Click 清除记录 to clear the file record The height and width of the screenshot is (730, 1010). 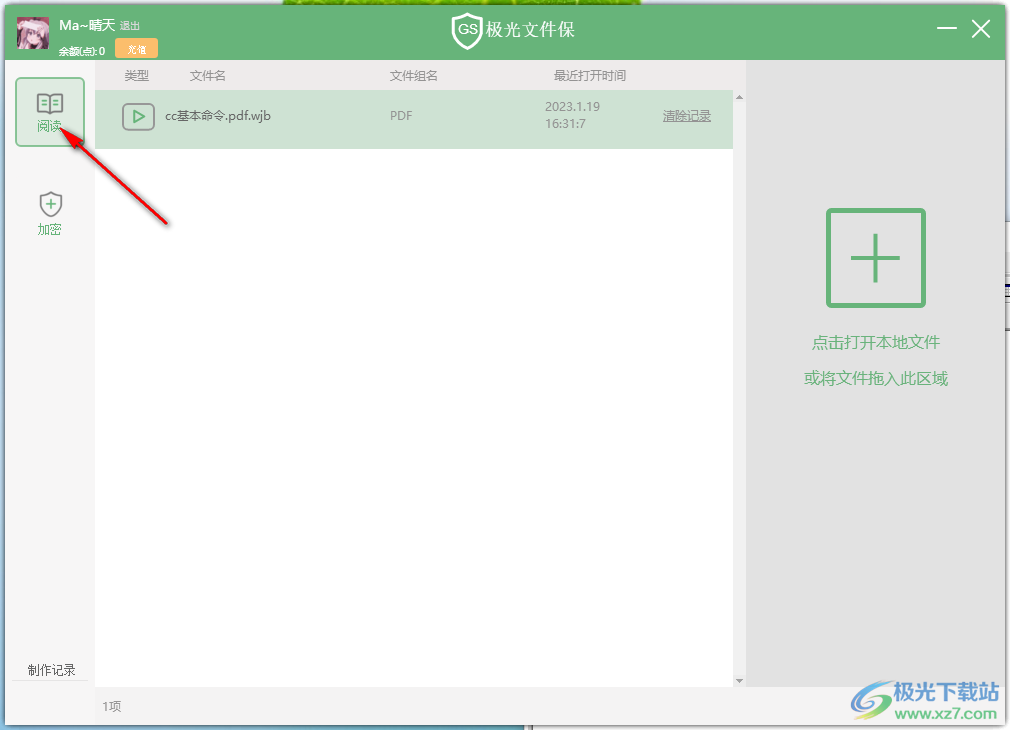686,116
